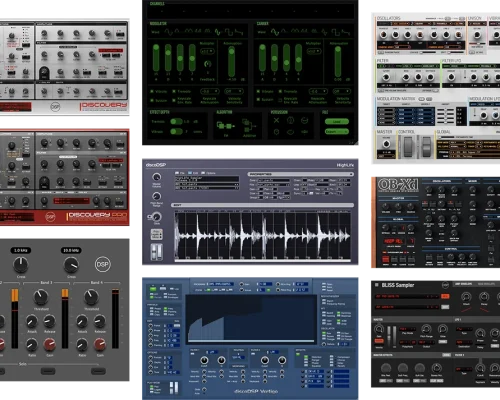Select the square waveform in the Carrier section
The height and width of the screenshot is (400, 500).
point(335,32)
